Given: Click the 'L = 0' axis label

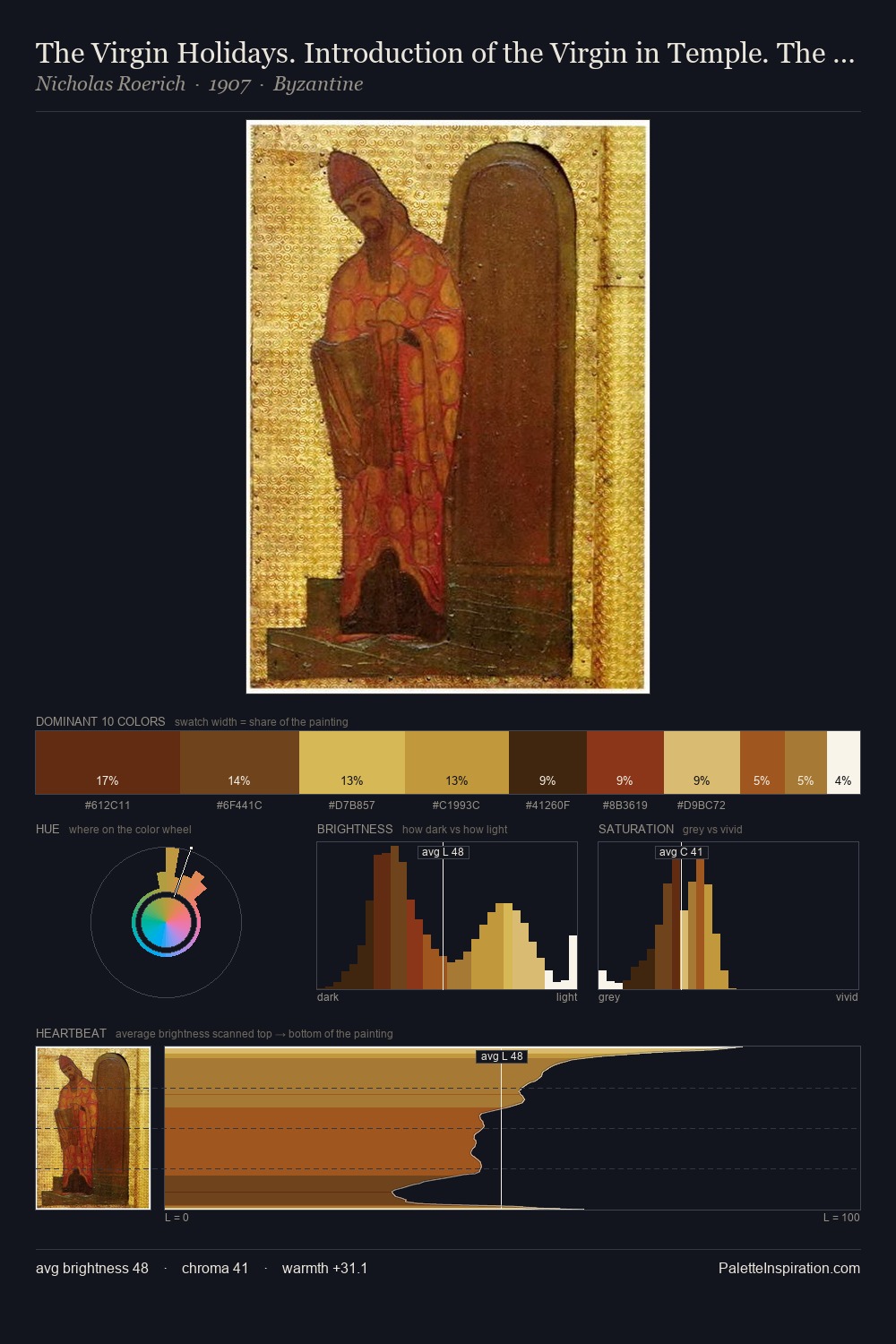Looking at the screenshot, I should click(177, 1218).
